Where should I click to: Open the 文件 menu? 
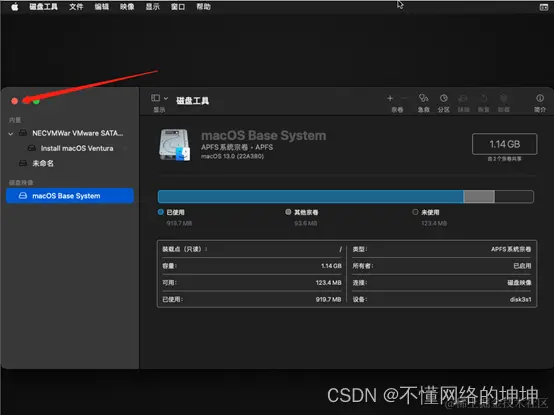pos(76,7)
